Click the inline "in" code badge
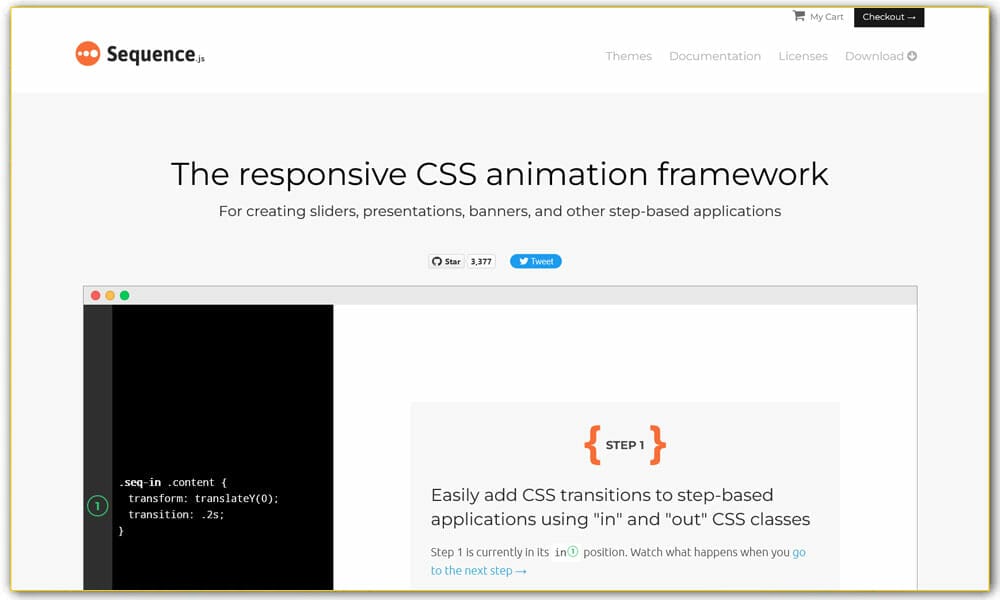 566,552
